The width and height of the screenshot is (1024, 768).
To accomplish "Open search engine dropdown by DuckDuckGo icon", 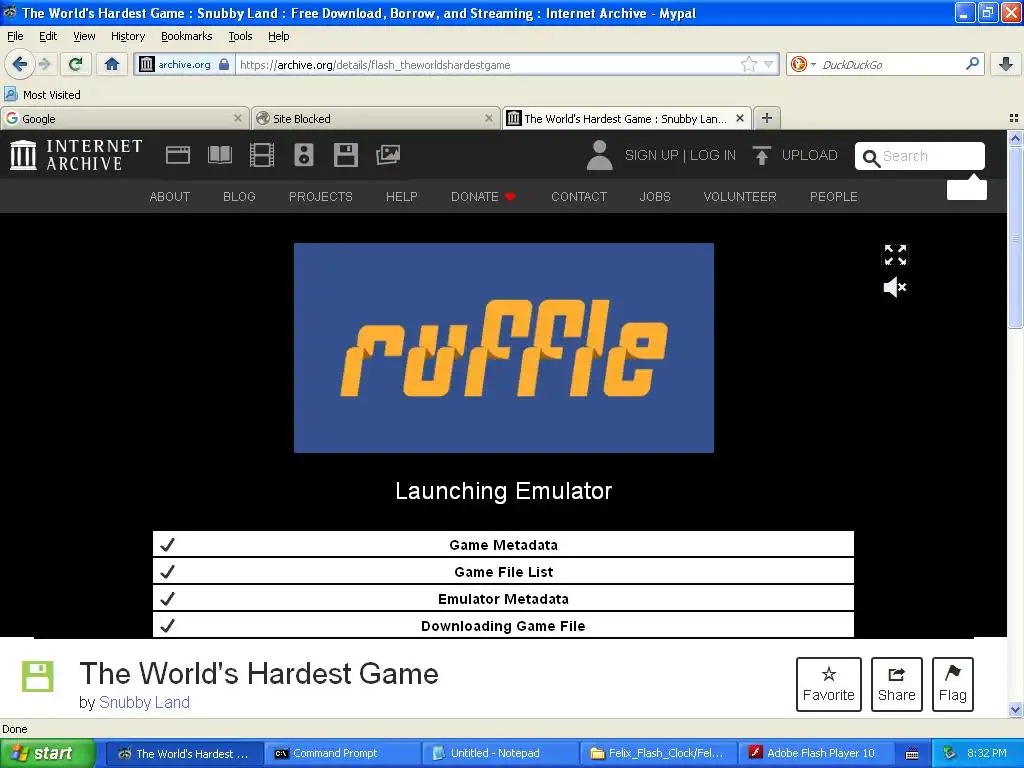I will [803, 64].
